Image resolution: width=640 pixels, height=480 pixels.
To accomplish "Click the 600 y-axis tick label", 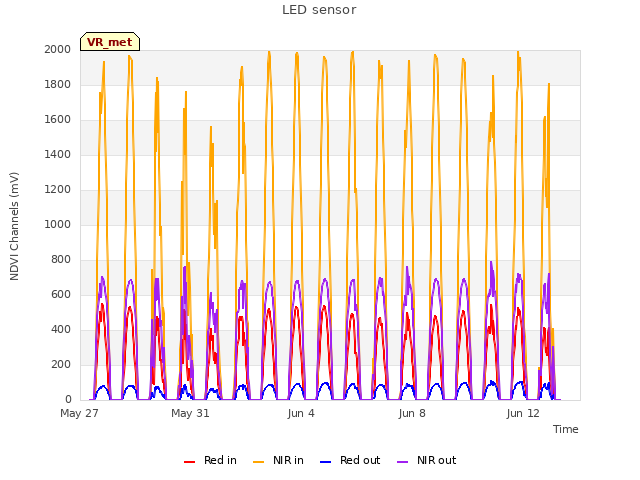I will point(61,294).
